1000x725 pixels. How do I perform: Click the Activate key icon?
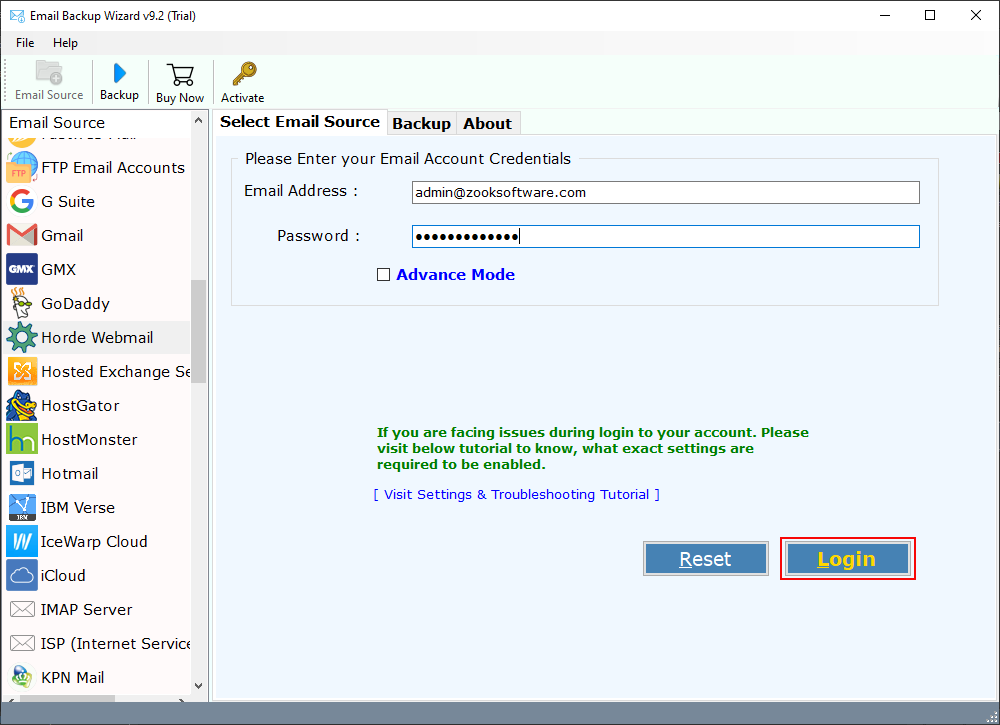(x=244, y=74)
